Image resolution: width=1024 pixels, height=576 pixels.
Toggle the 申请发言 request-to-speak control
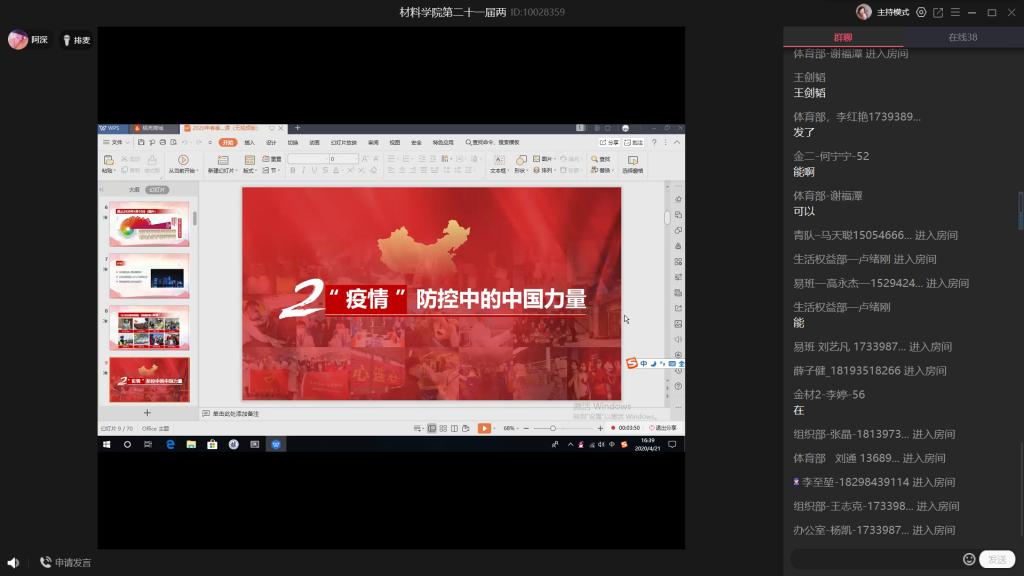pyautogui.click(x=65, y=563)
